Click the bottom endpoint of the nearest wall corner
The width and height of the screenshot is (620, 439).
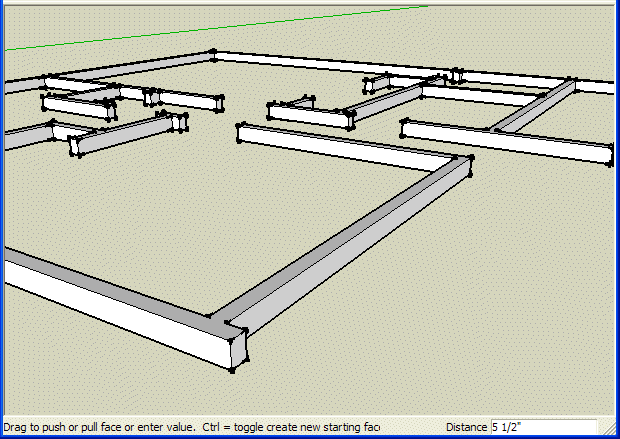pyautogui.click(x=232, y=370)
